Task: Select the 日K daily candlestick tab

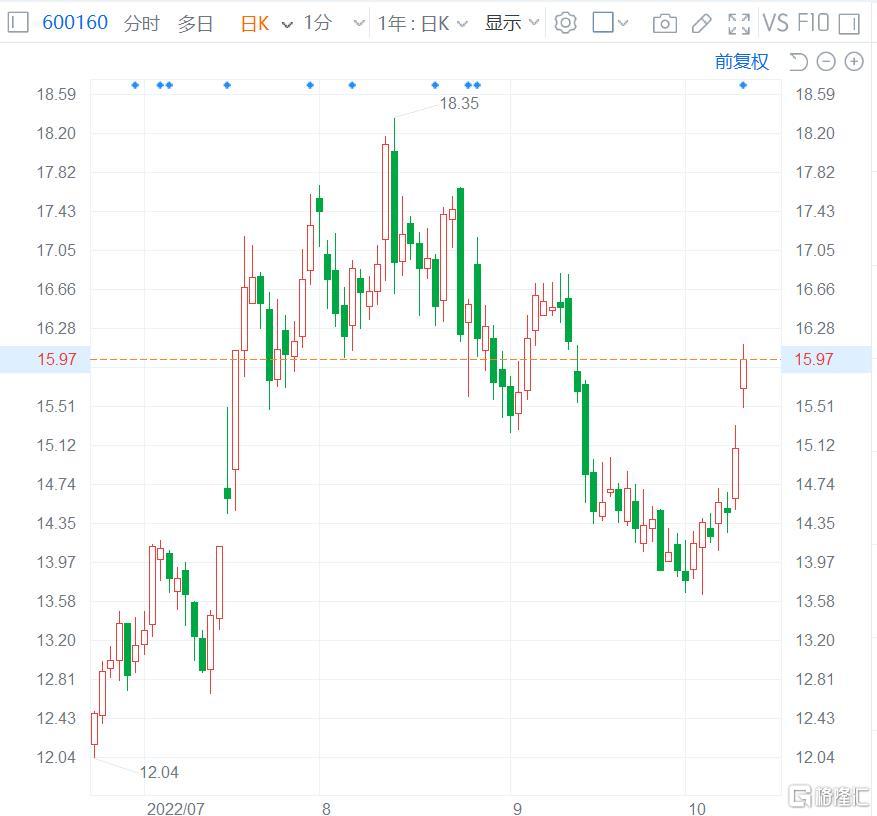Action: click(255, 23)
